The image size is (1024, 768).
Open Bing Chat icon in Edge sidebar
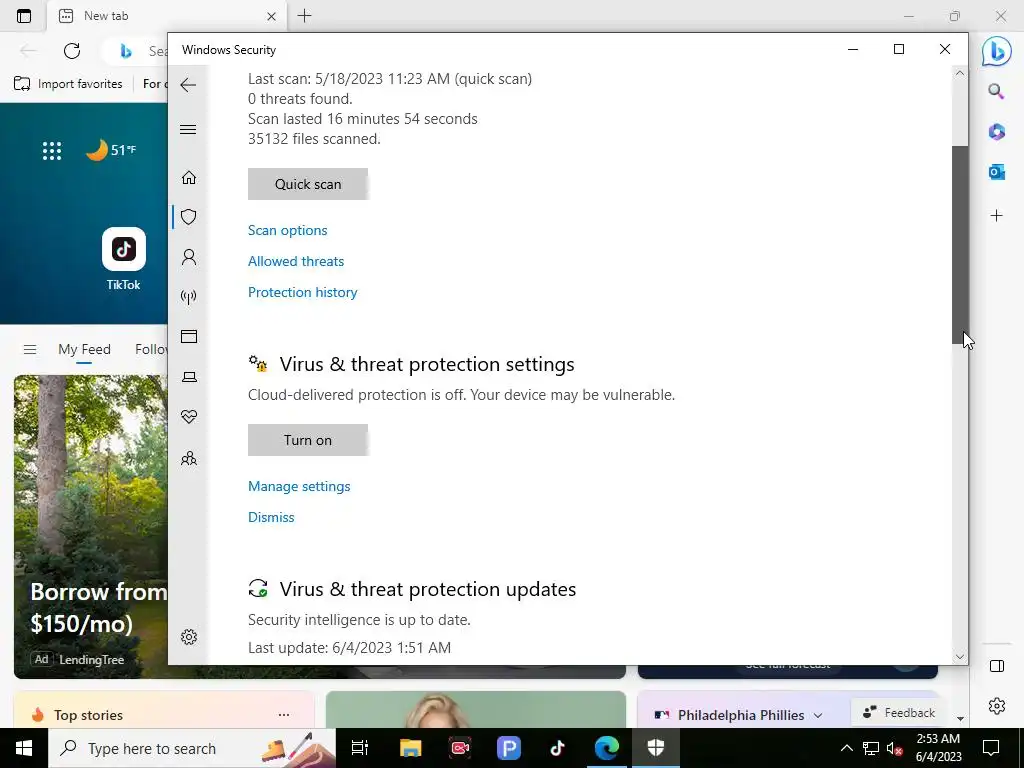pos(997,51)
